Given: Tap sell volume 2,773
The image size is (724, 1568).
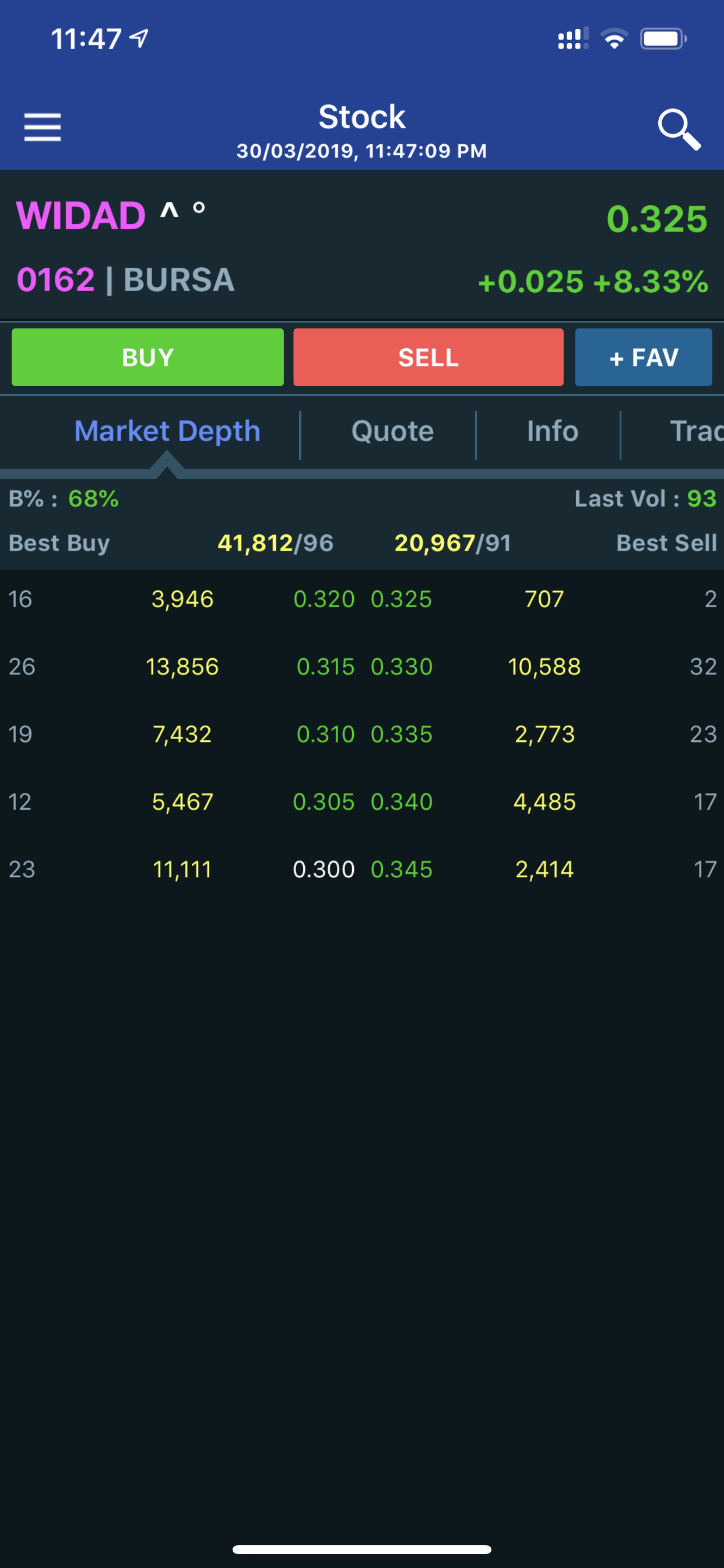Looking at the screenshot, I should point(544,734).
